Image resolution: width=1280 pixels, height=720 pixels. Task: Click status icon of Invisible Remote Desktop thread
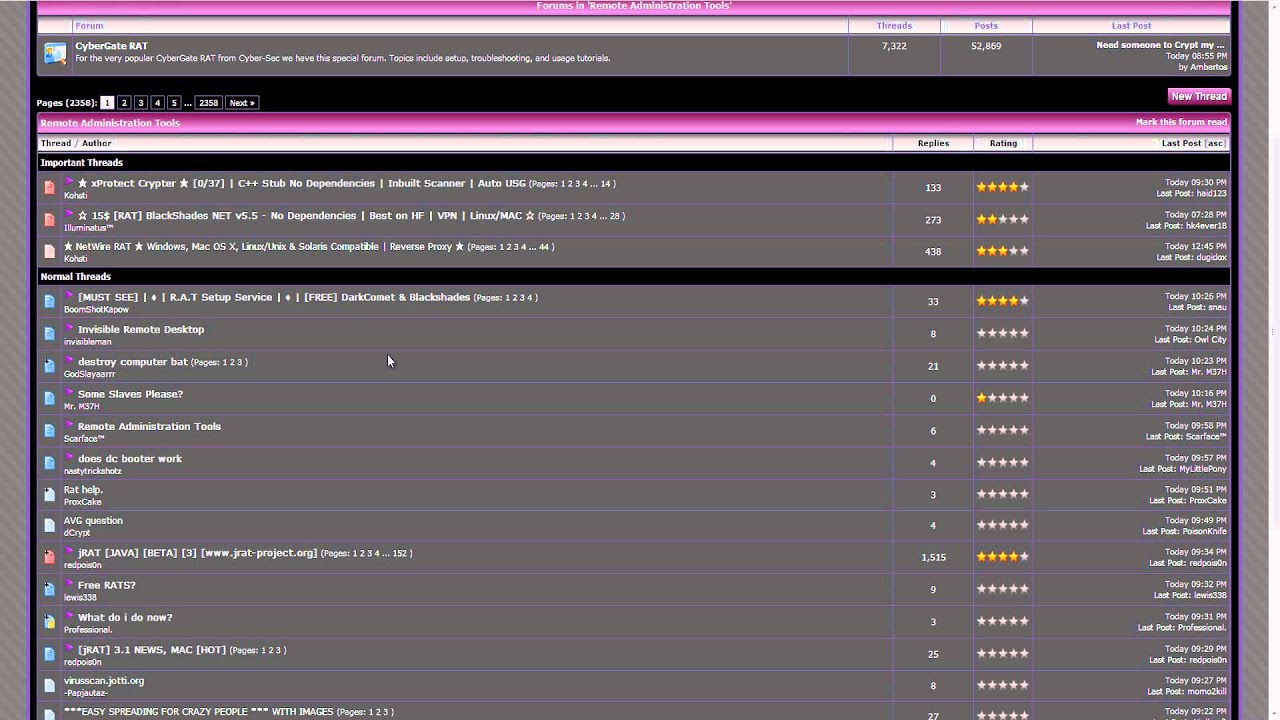(49, 333)
